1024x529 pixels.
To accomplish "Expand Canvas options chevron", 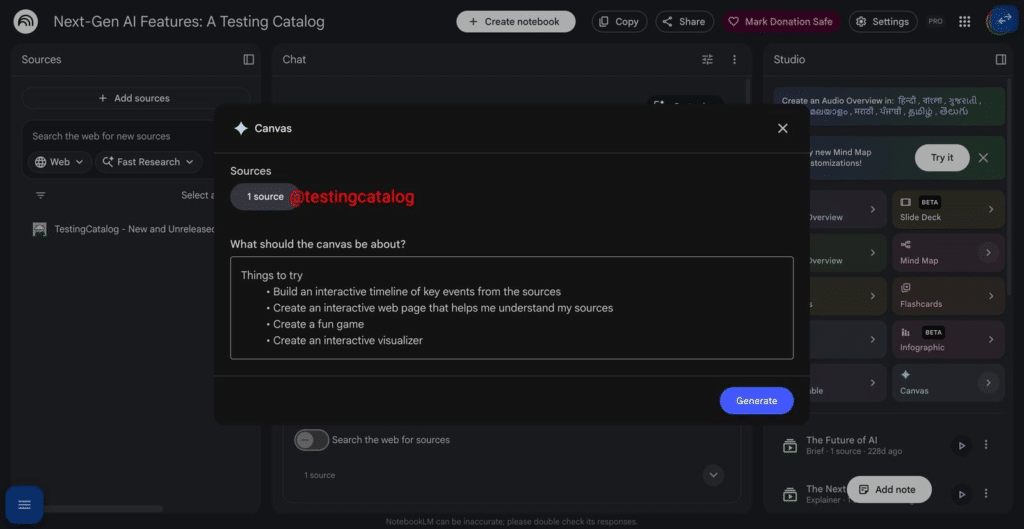I will 988,383.
